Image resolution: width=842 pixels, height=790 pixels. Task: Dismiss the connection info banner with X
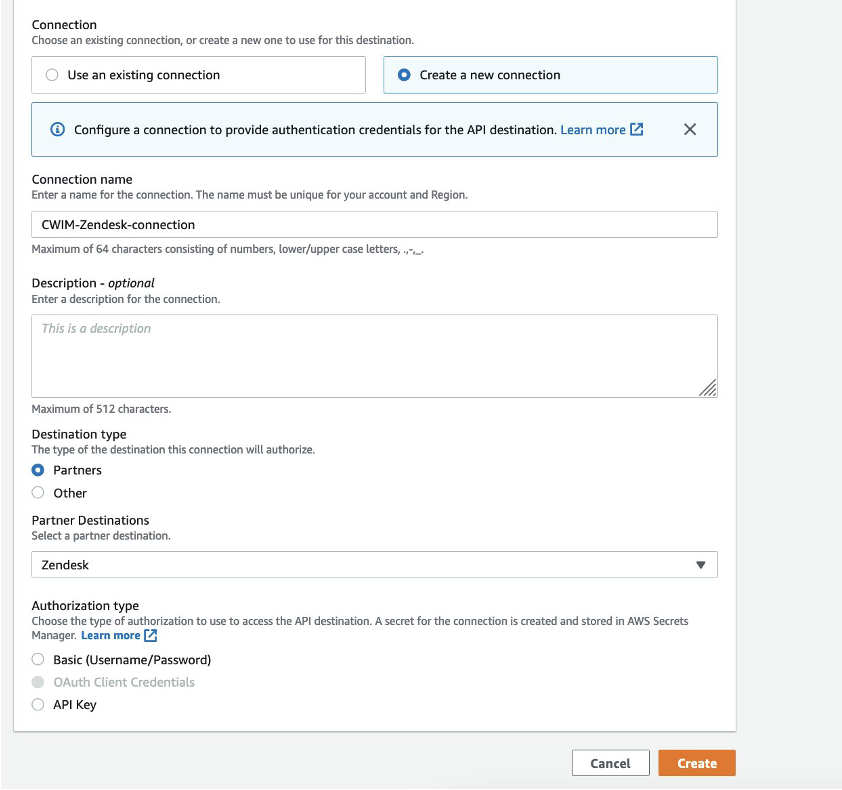point(689,129)
